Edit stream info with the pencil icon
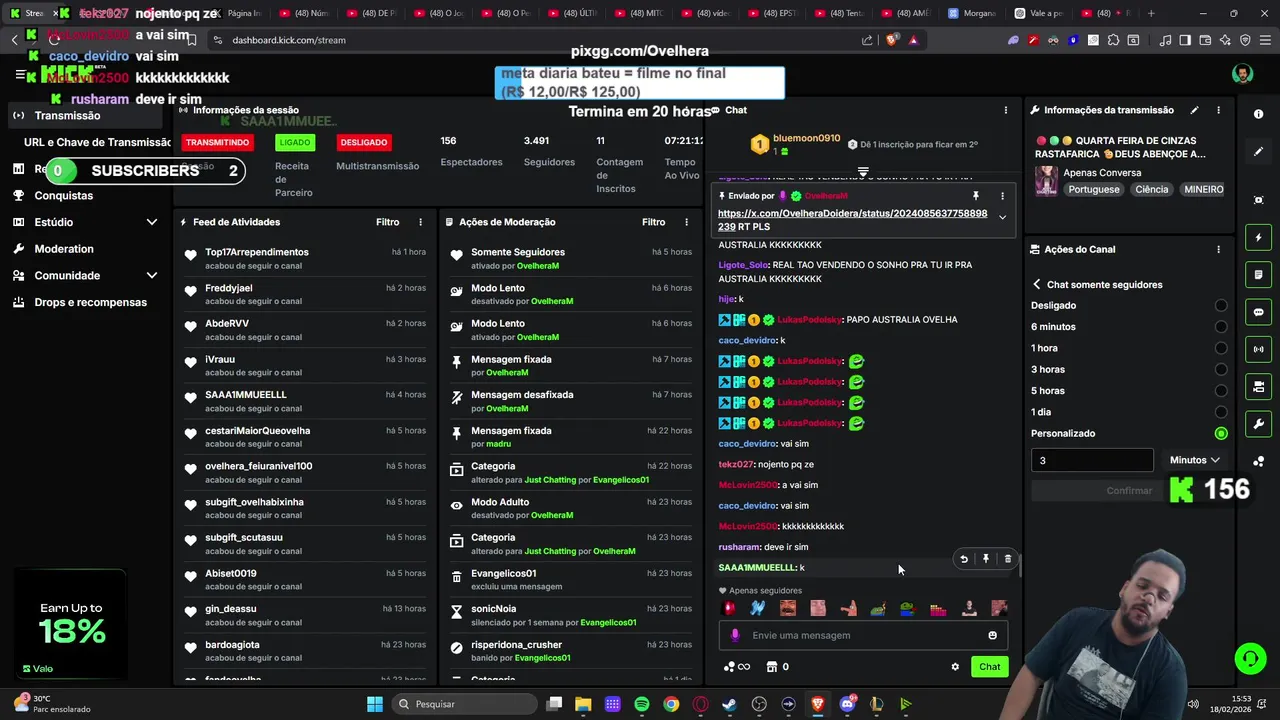The image size is (1280, 720). coord(1194,110)
